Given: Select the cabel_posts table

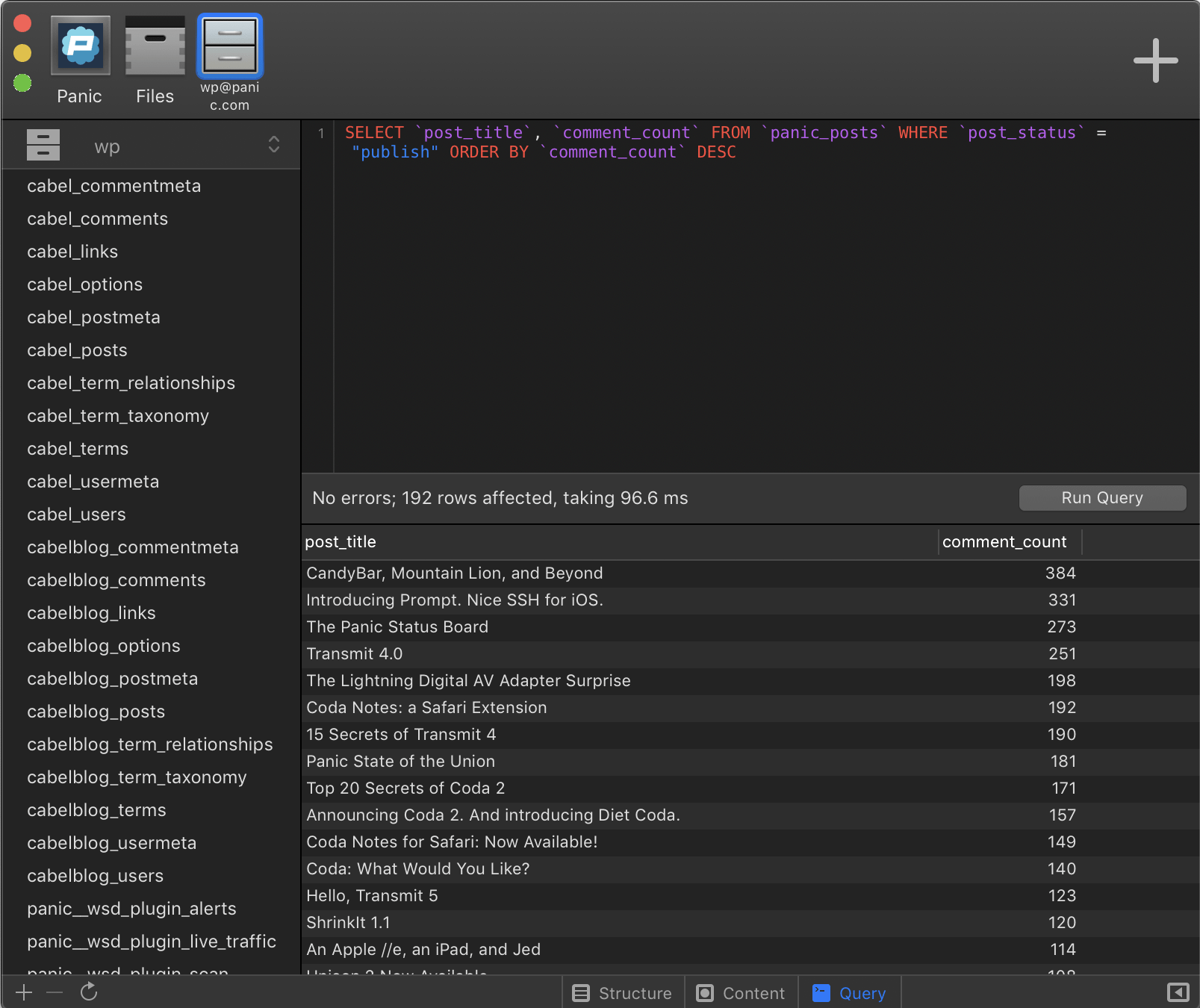Looking at the screenshot, I should click(x=152, y=350).
